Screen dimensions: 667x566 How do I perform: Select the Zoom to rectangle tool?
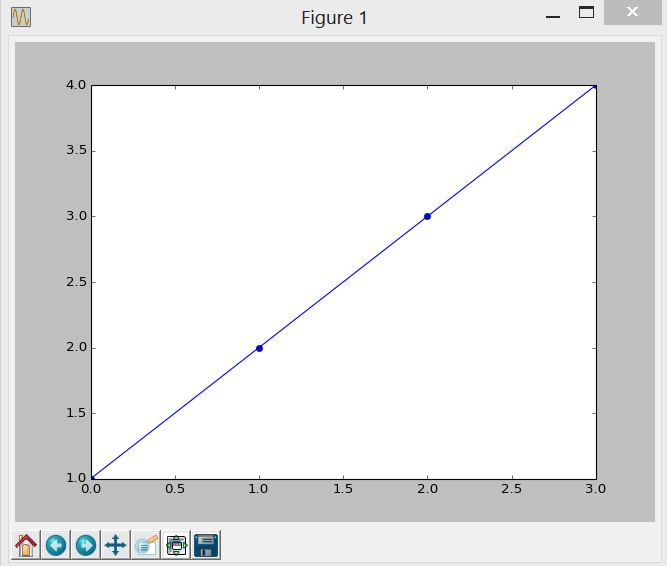(x=146, y=545)
